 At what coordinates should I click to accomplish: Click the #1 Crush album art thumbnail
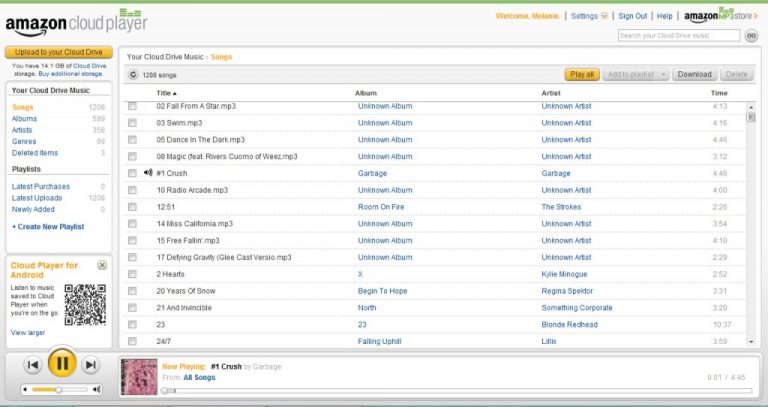click(139, 377)
